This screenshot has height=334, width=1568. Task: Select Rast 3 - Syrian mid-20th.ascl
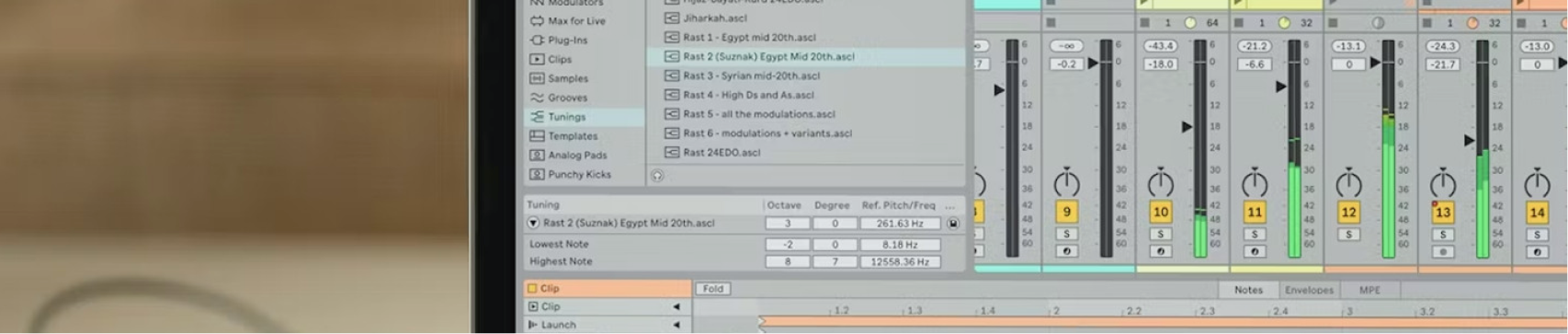point(806,75)
